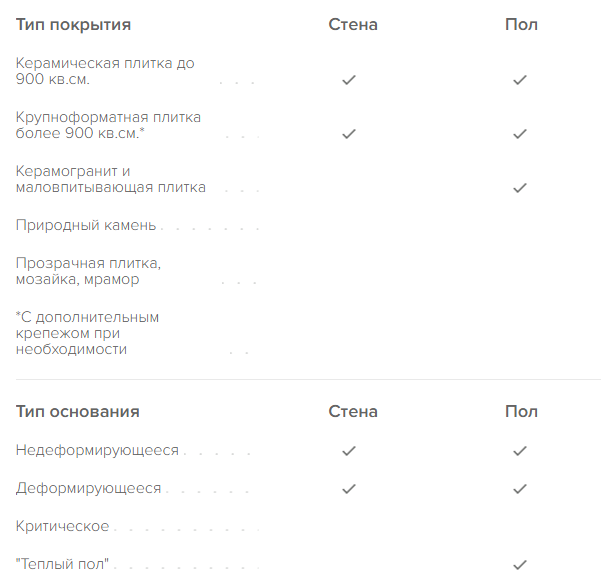Select the Природный камень row label
The image size is (603, 587).
pyautogui.click(x=86, y=225)
